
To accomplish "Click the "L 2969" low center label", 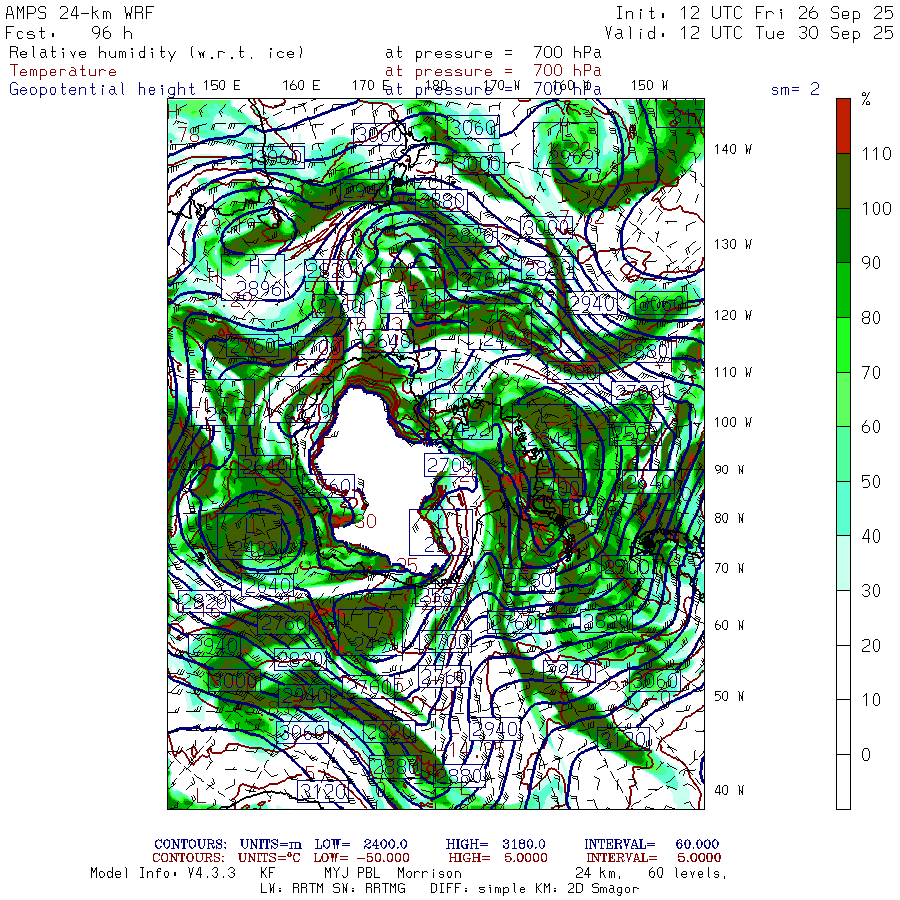I will [x=565, y=145].
